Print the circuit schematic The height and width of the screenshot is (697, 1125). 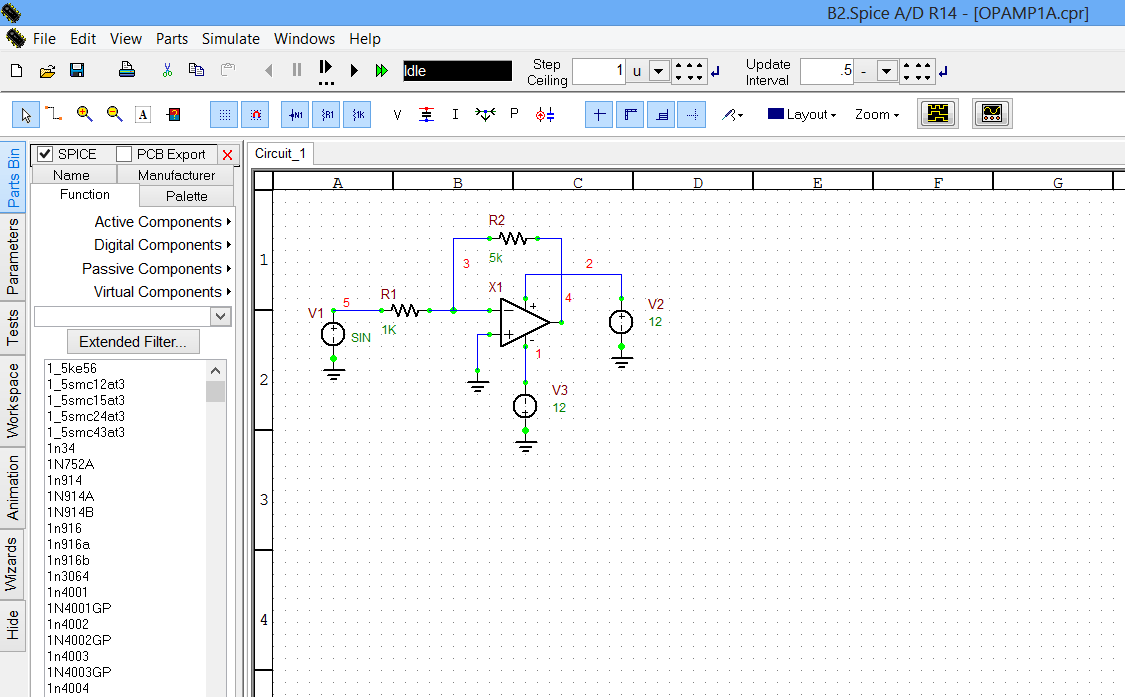pos(127,71)
